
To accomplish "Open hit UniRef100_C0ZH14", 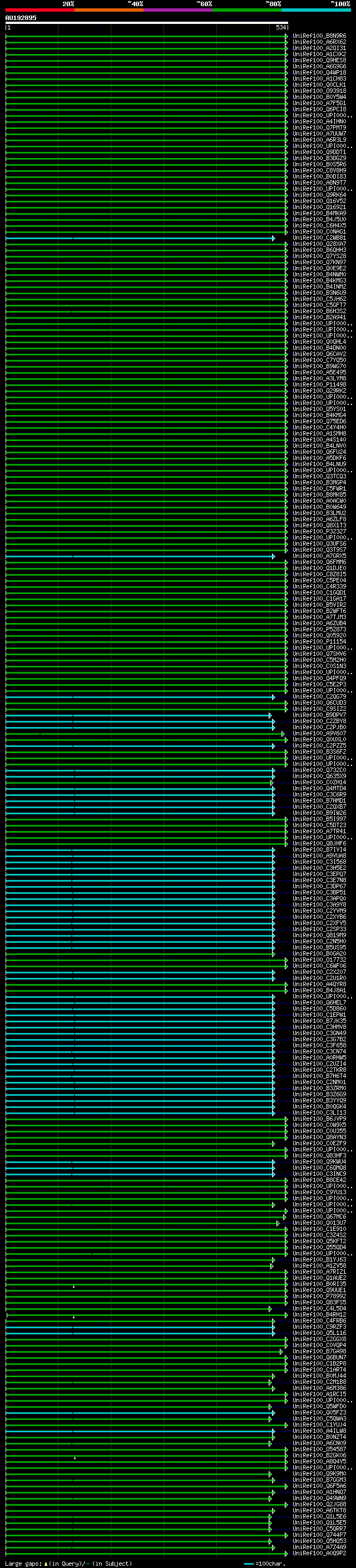I will 319,783.
